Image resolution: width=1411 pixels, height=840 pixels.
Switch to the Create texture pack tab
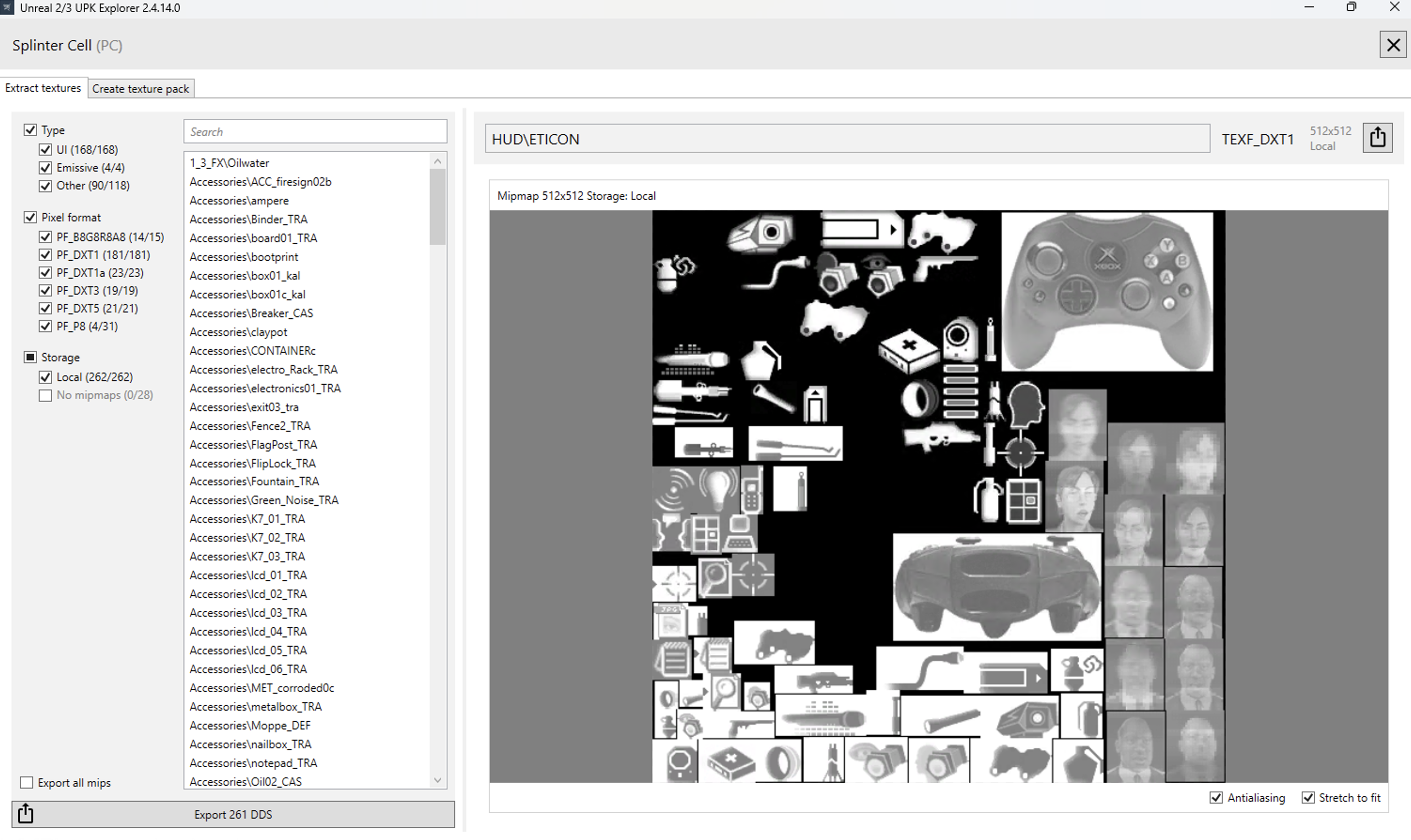pyautogui.click(x=141, y=89)
